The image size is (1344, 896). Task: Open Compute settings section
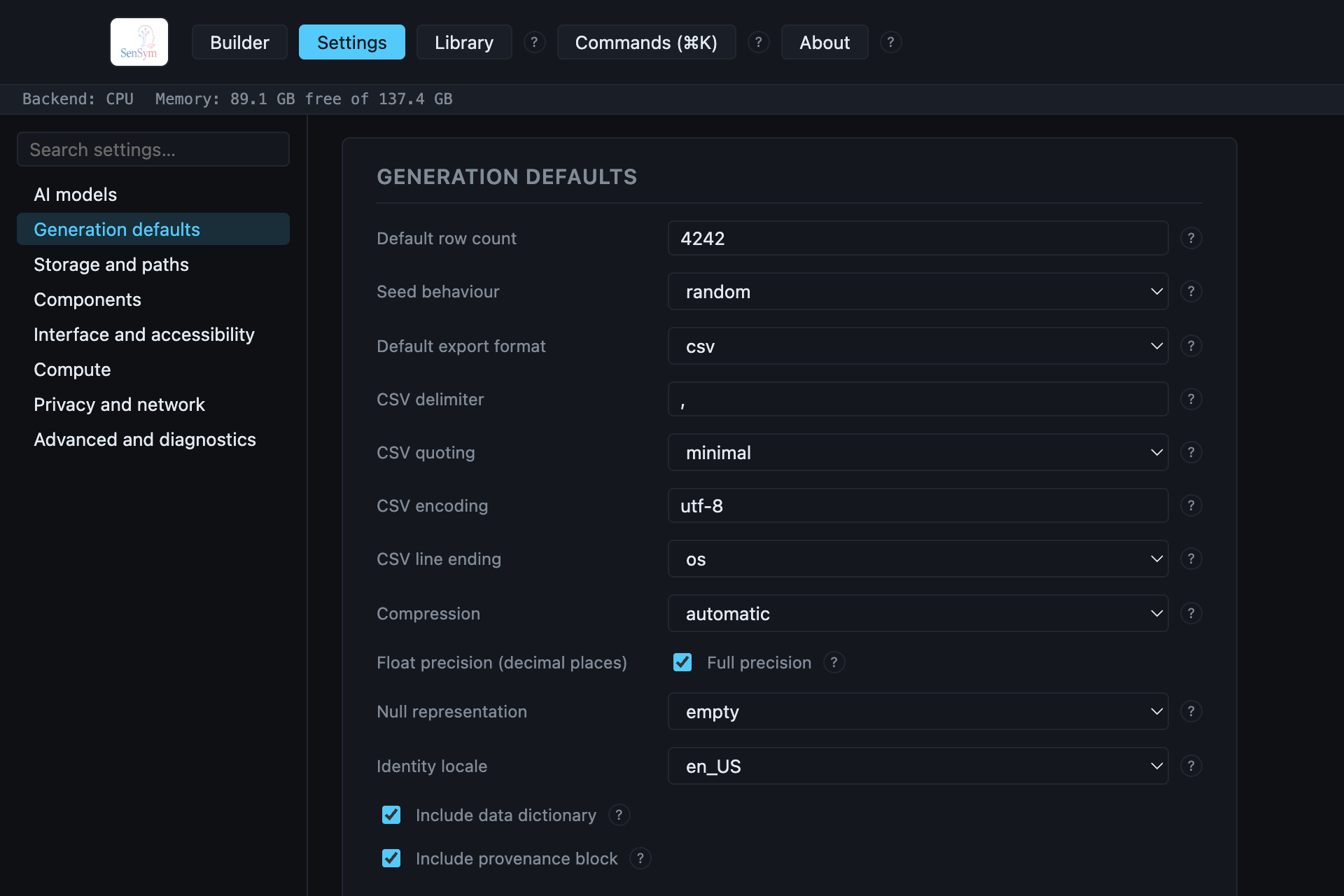[x=153, y=369]
